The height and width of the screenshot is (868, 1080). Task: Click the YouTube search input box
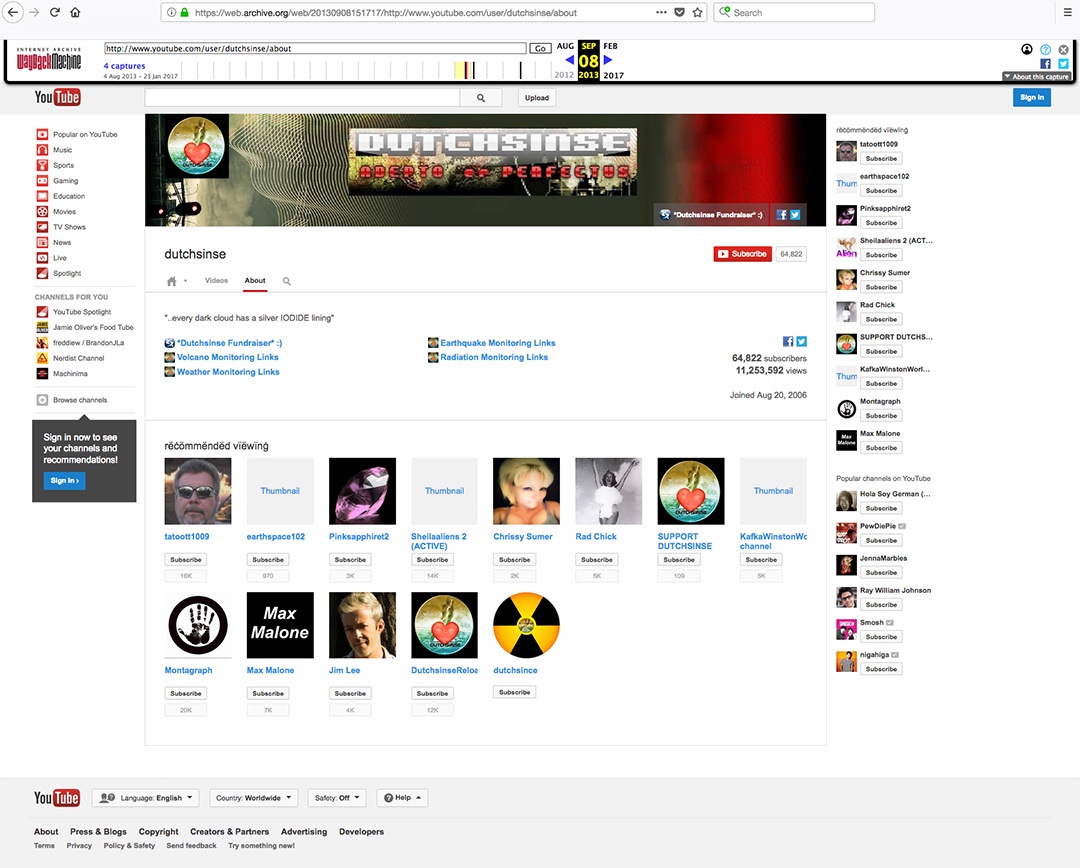click(302, 98)
